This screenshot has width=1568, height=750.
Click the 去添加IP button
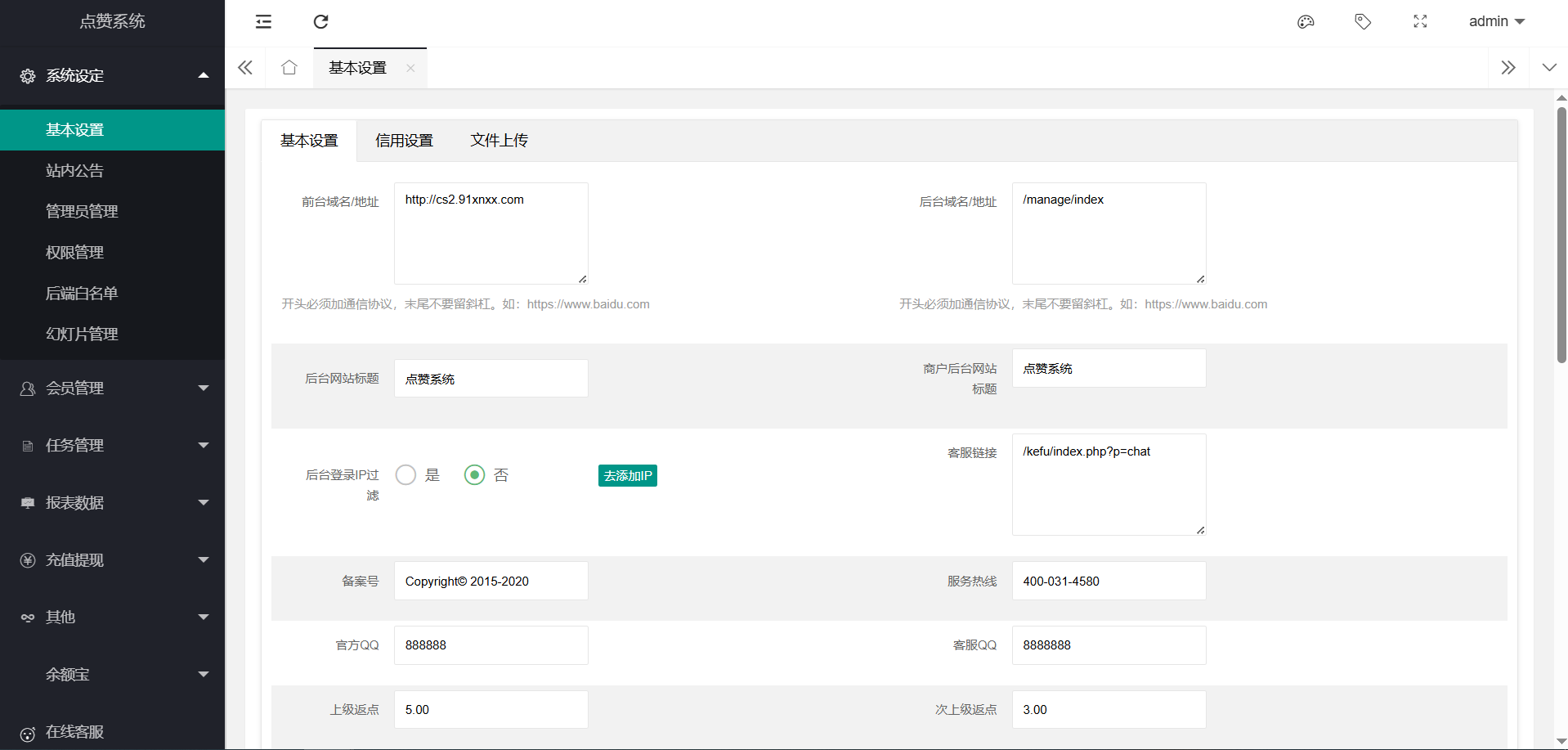[x=627, y=476]
